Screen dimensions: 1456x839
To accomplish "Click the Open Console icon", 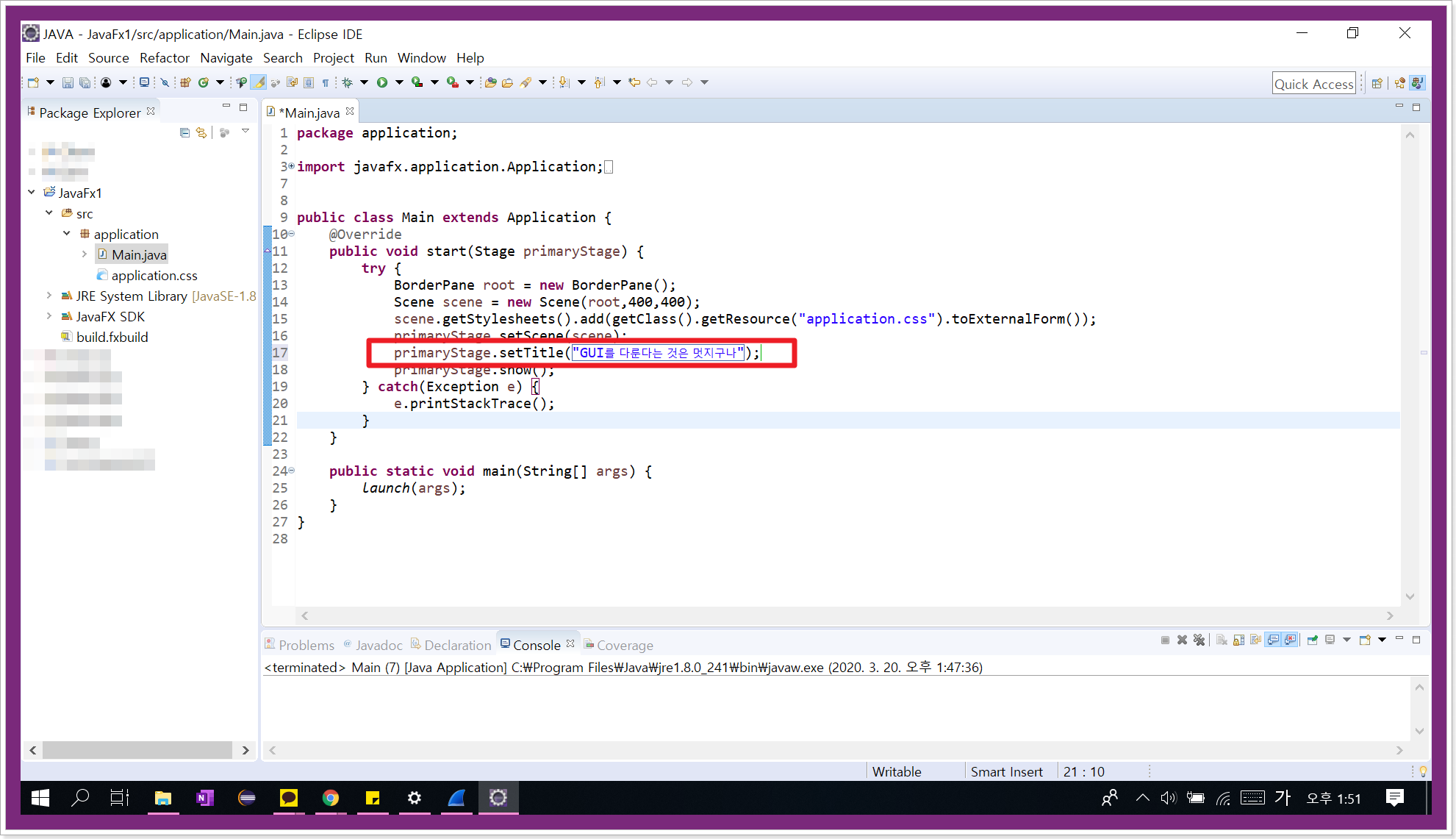I will tap(1365, 640).
